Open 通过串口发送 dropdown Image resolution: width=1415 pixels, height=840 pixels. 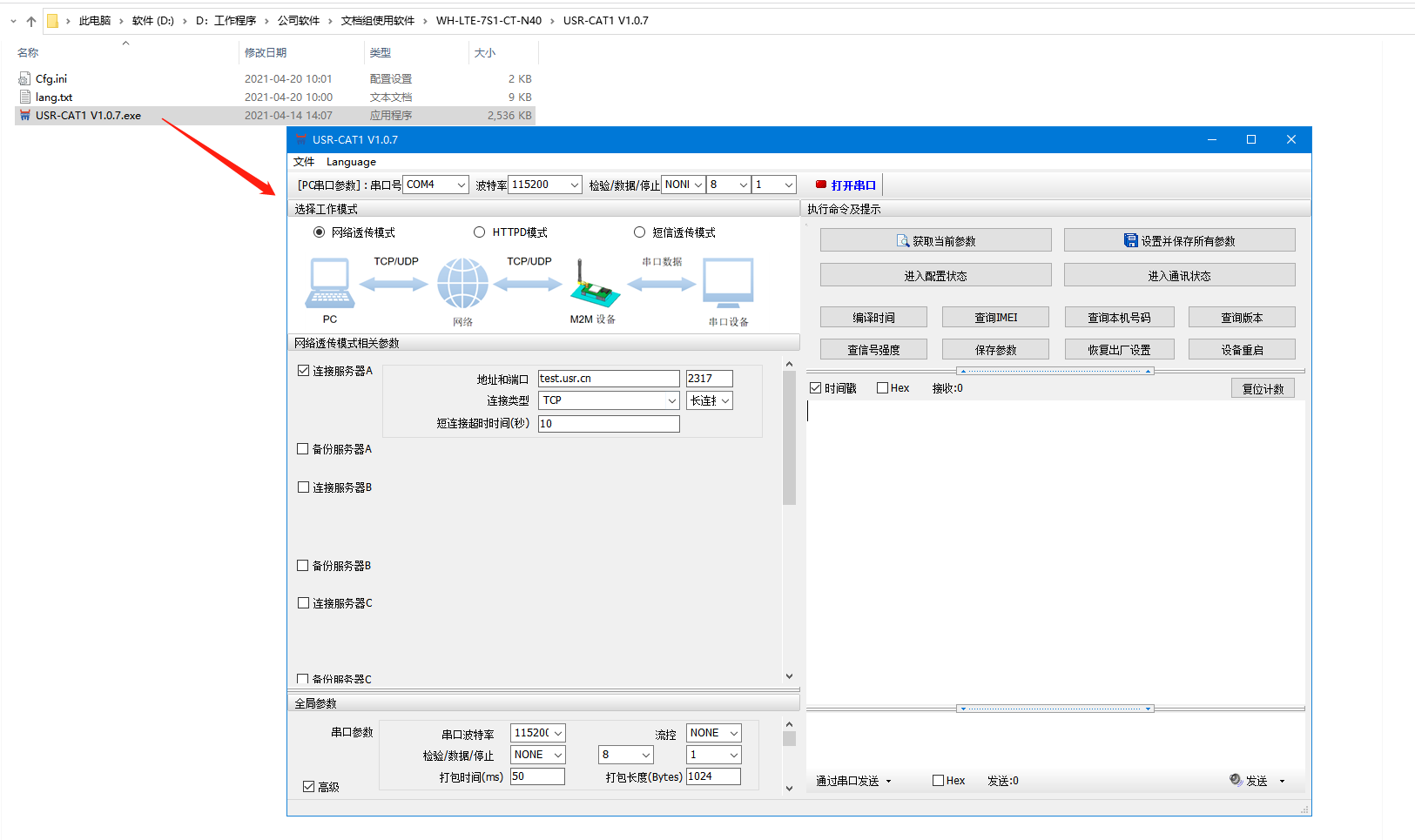tap(888, 782)
